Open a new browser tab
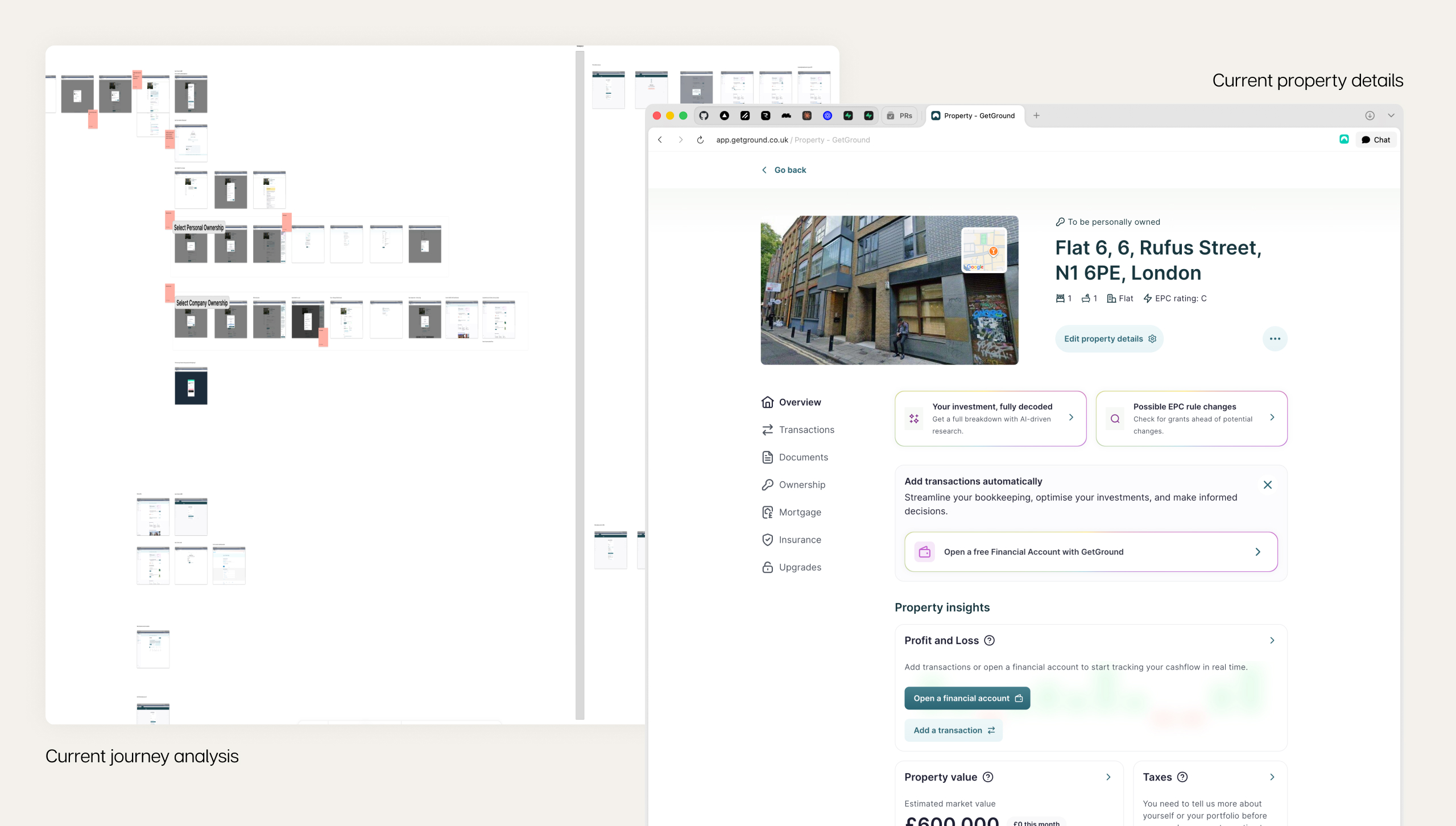The height and width of the screenshot is (826, 1456). (1036, 115)
